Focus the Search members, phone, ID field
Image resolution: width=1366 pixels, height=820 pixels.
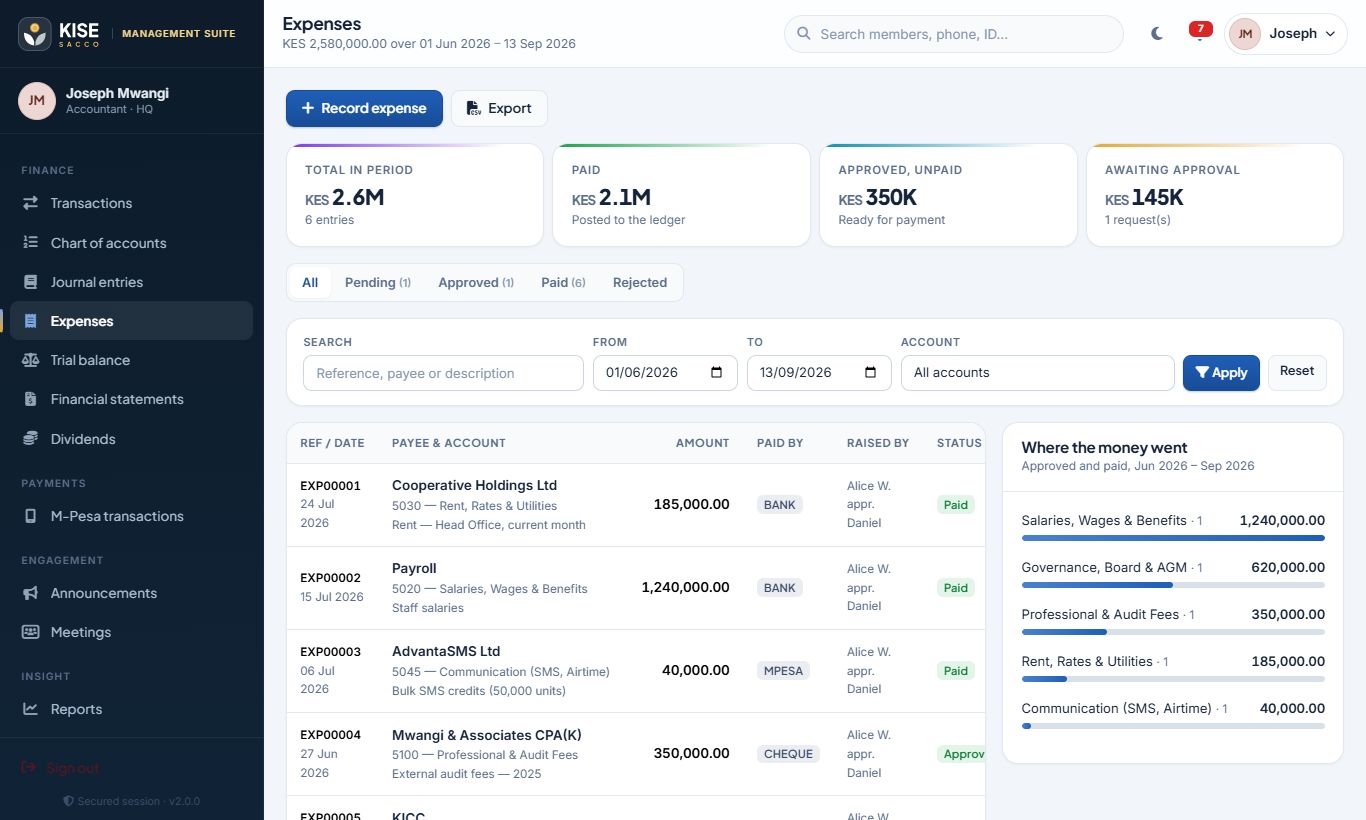[954, 34]
